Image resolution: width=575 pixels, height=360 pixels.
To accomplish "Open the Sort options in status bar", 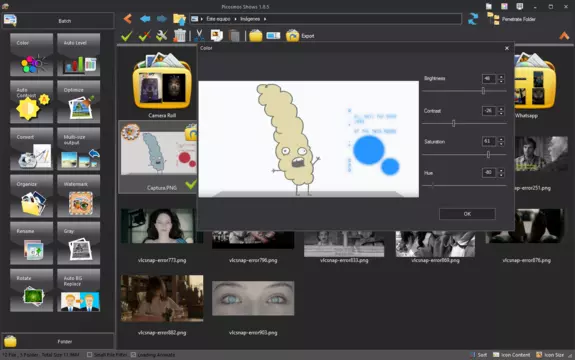I will [x=479, y=355].
